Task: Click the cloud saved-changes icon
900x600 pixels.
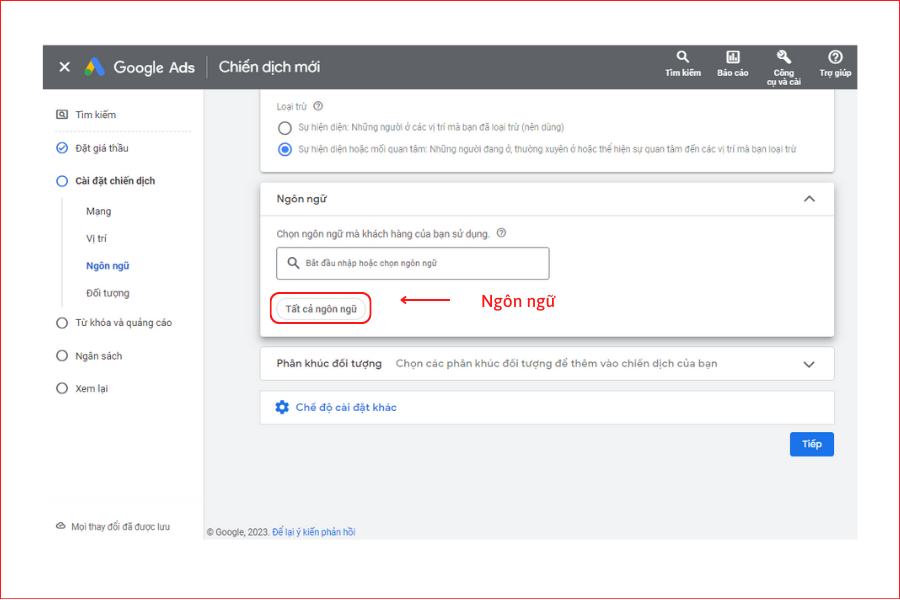Action: [x=60, y=526]
